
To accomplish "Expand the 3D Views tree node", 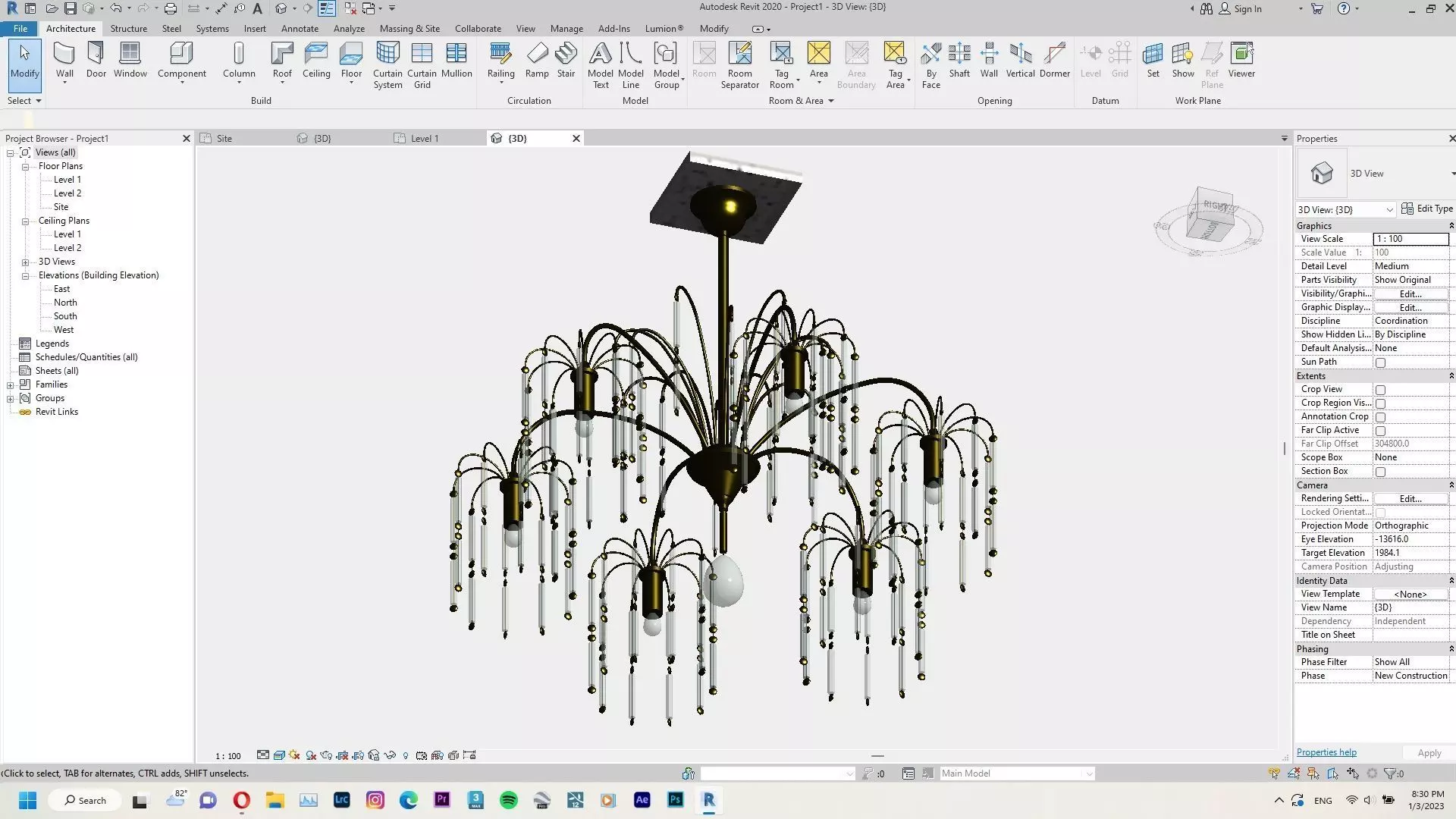I will (25, 262).
